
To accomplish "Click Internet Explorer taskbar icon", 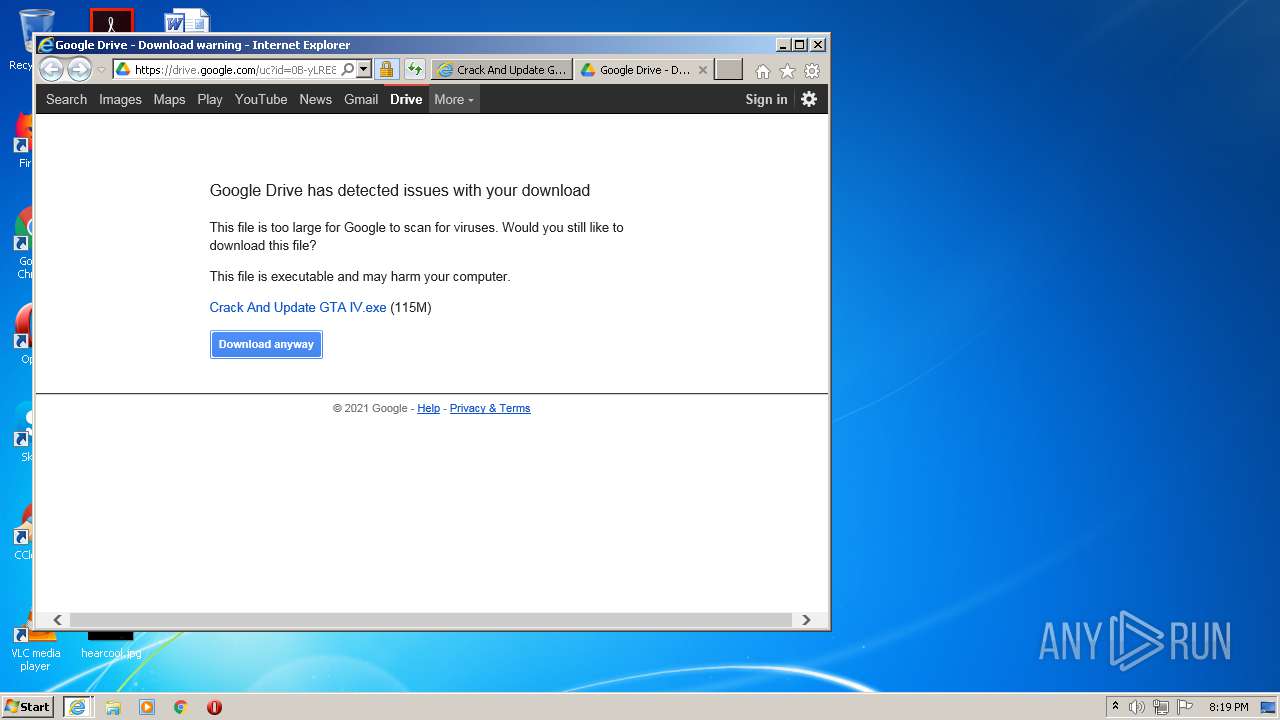I will click(77, 707).
